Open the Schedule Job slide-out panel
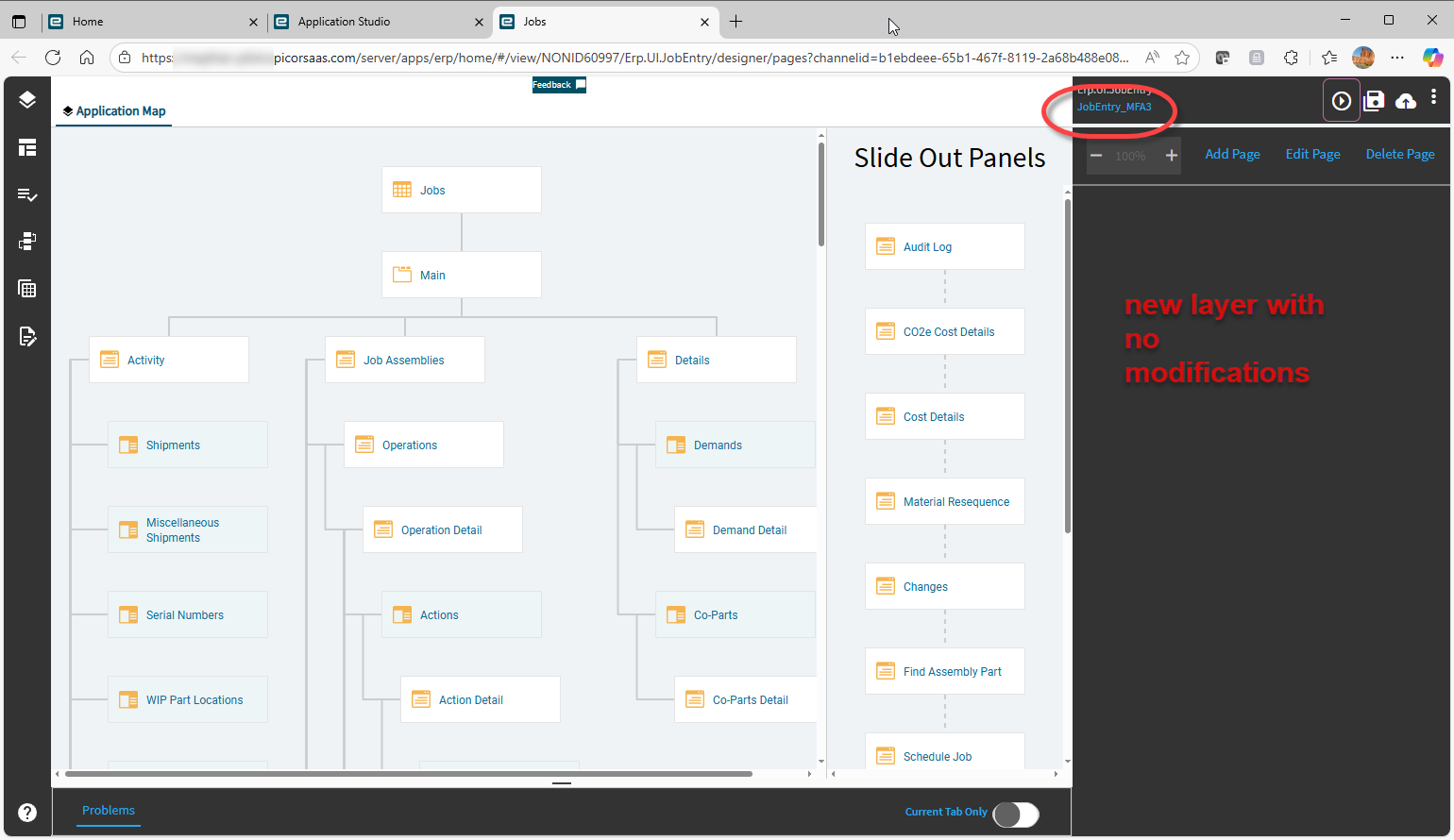 coord(945,752)
